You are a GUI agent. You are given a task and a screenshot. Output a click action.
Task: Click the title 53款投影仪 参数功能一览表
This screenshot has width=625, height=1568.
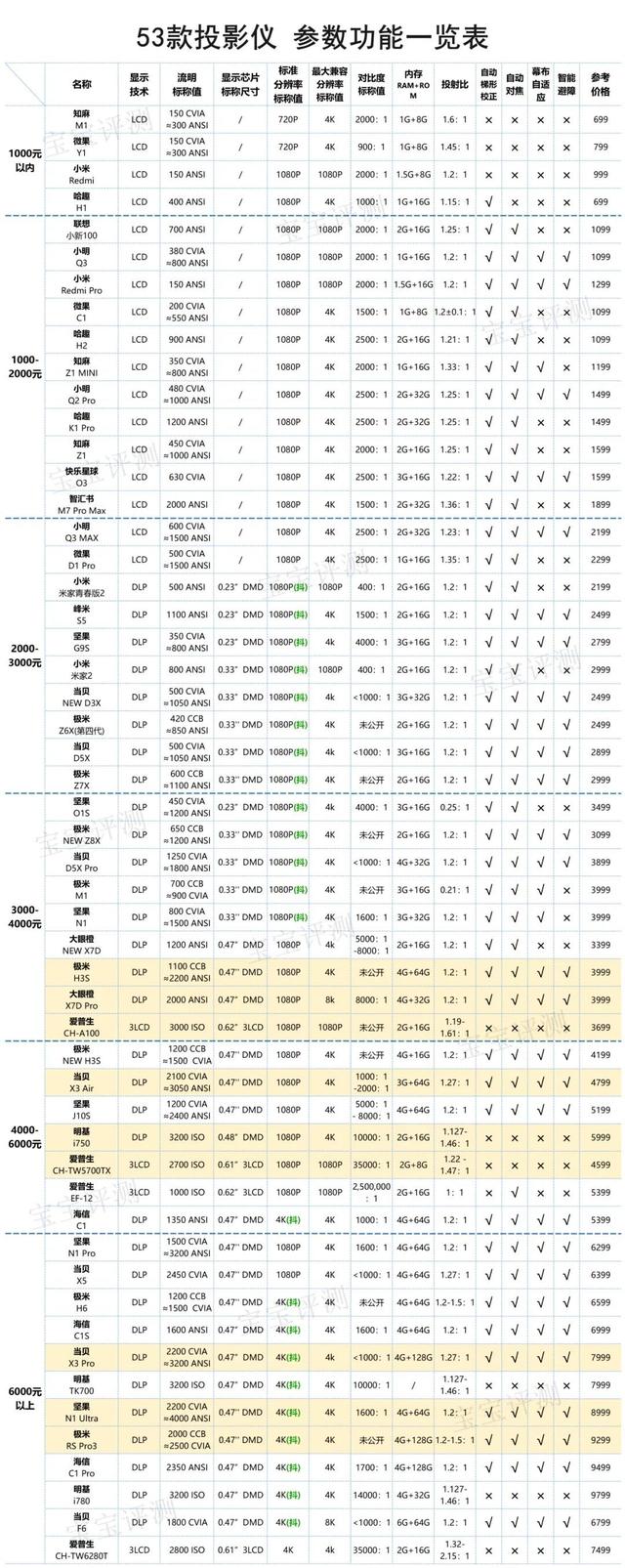point(312,37)
